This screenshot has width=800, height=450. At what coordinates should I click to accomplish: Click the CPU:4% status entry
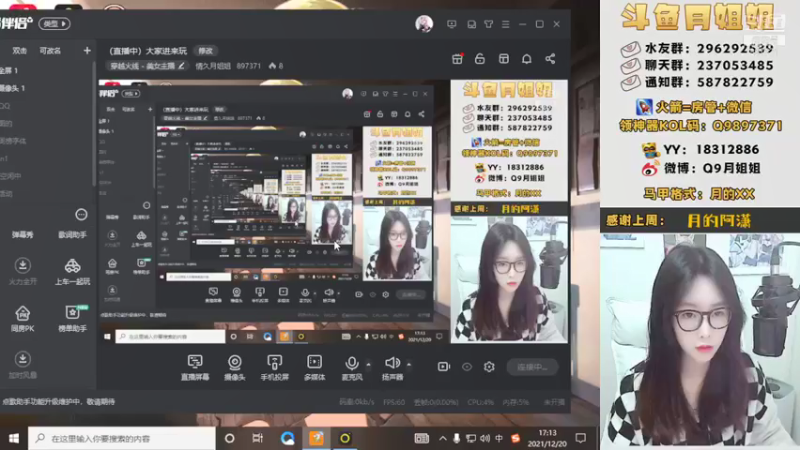click(480, 402)
